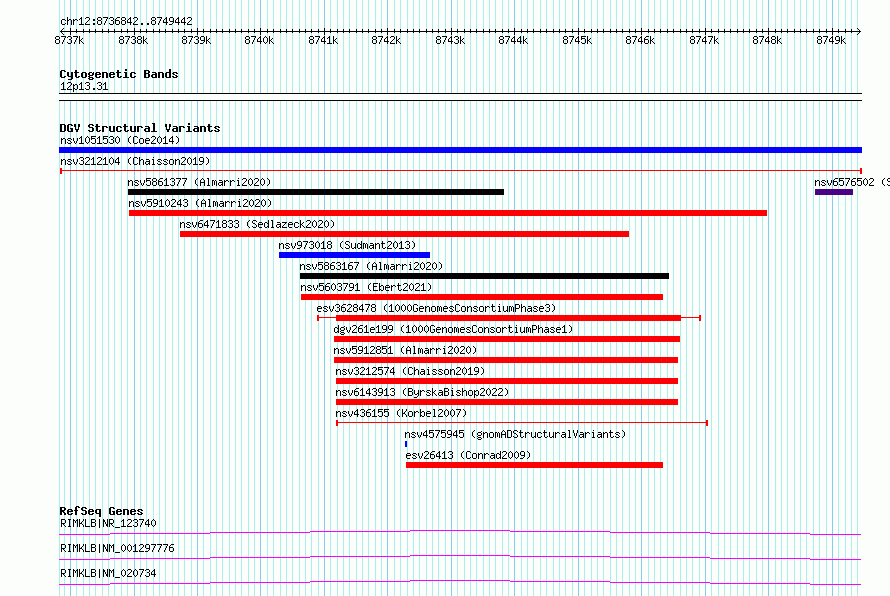
Task: Open the nsv3212574 (Chaisson2019) label
Action: point(410,371)
